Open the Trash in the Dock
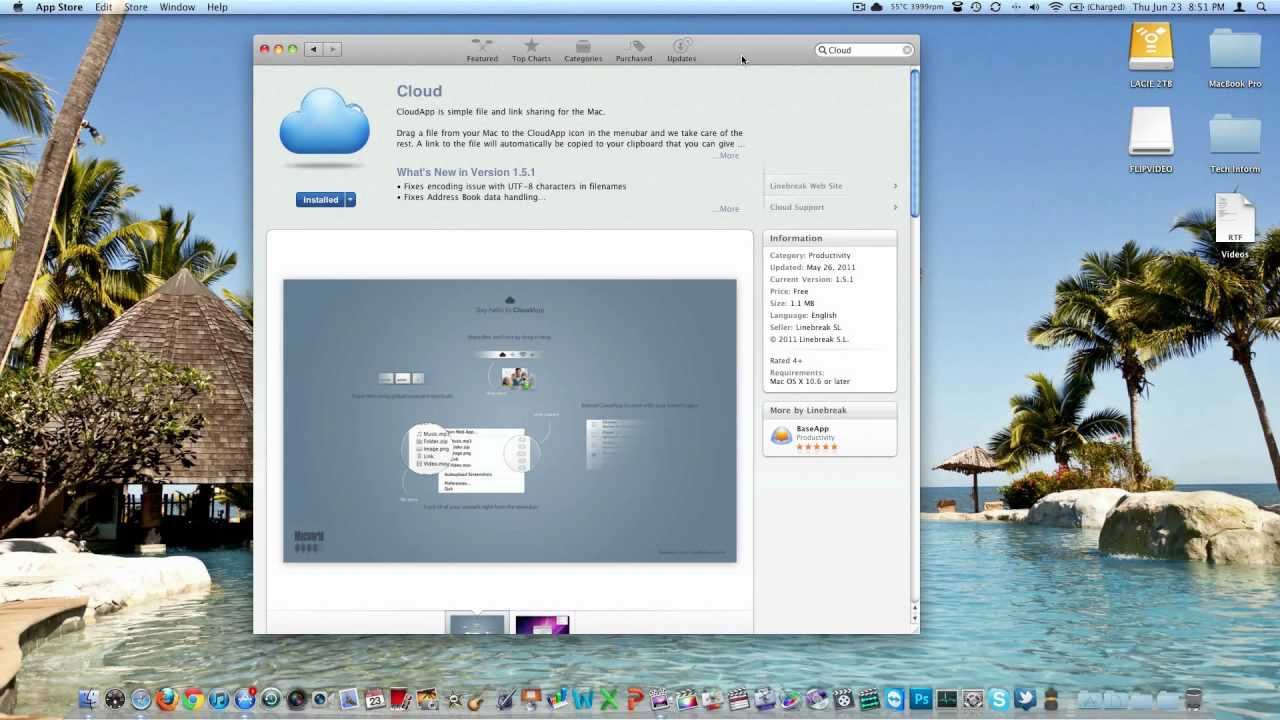 1193,700
